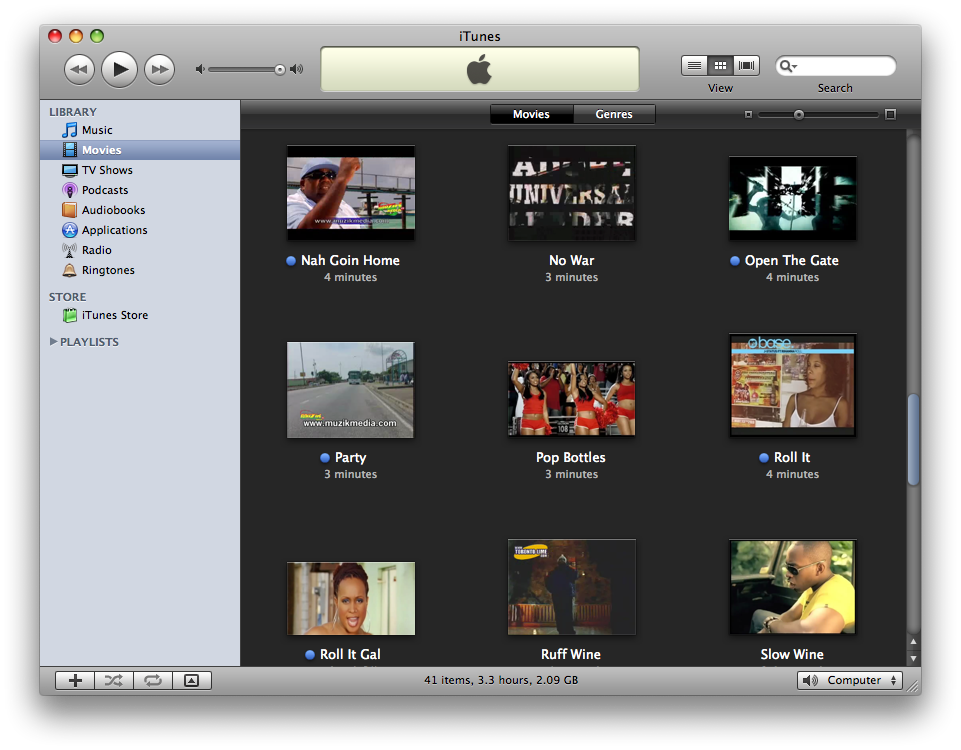Viewport: 961px width, 750px height.
Task: Open the Podcasts library
Action: [x=105, y=190]
